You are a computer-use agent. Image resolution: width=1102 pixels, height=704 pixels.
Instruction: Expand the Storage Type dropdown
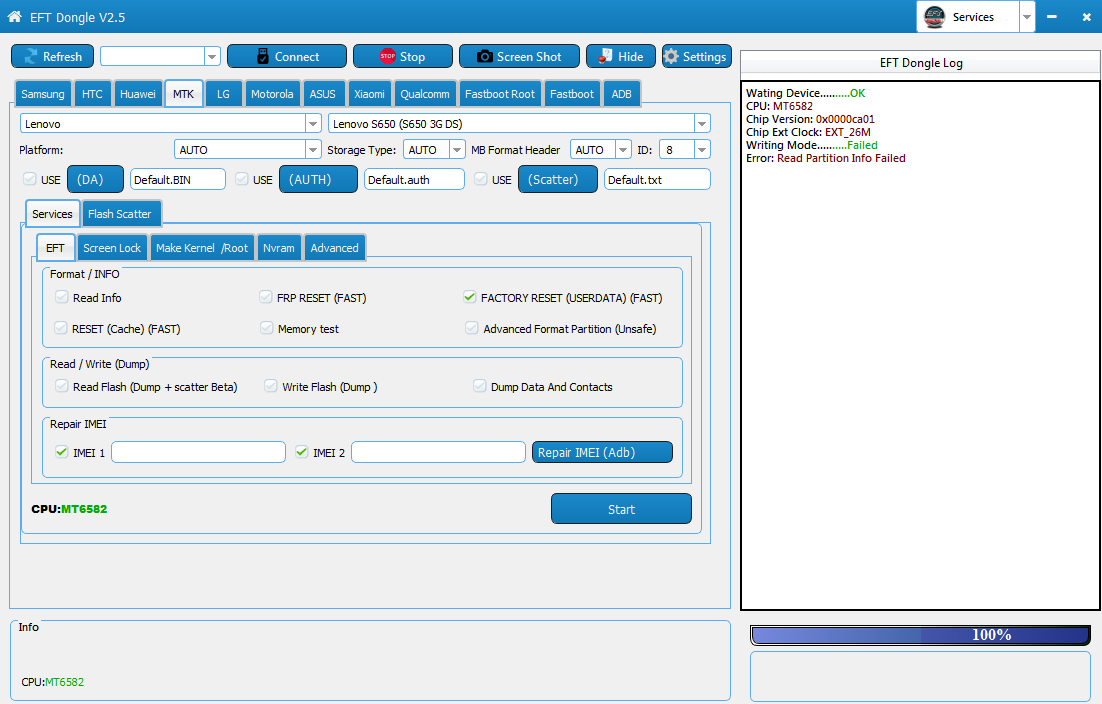tap(457, 150)
